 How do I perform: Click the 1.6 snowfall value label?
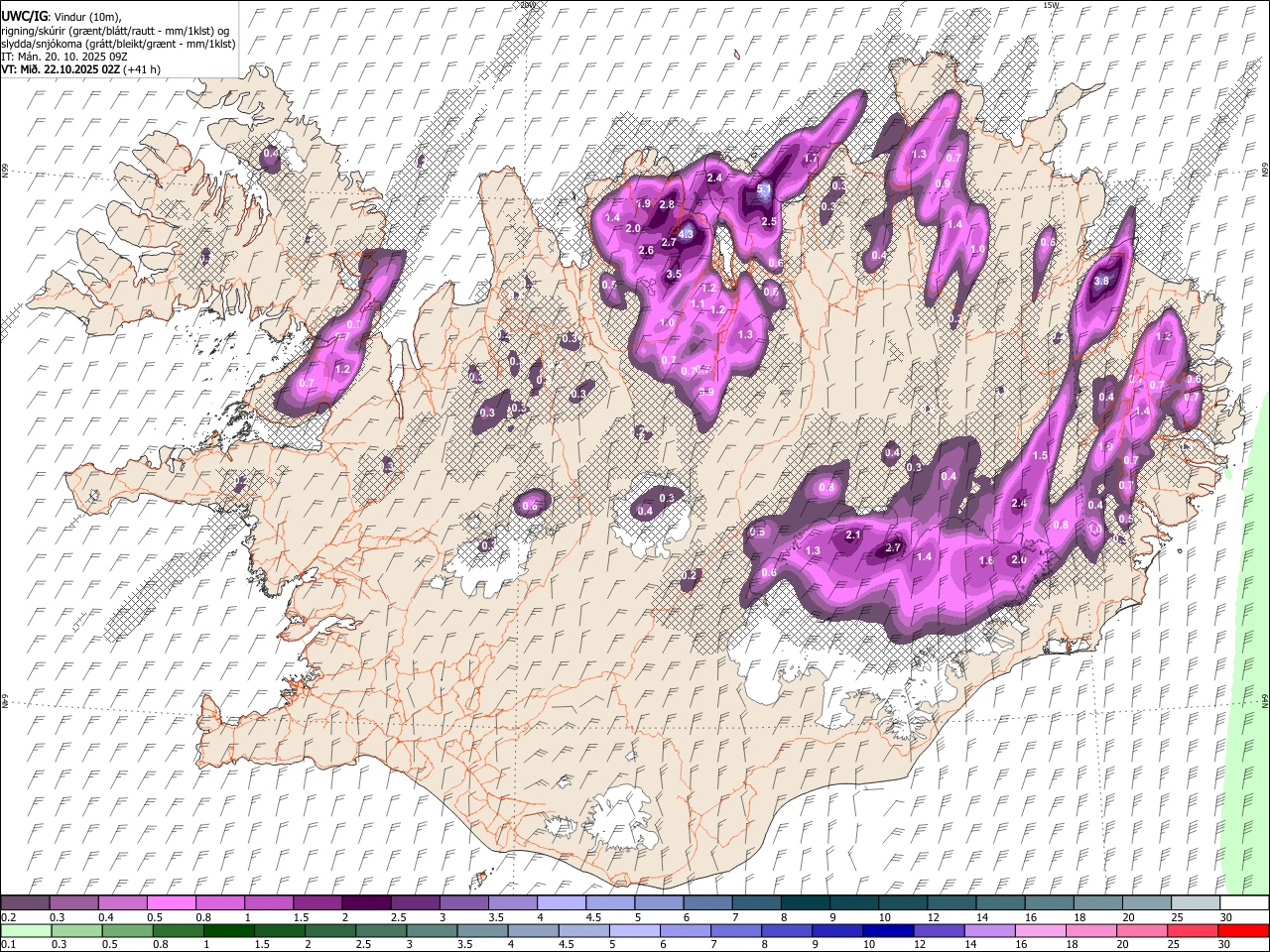tap(986, 561)
